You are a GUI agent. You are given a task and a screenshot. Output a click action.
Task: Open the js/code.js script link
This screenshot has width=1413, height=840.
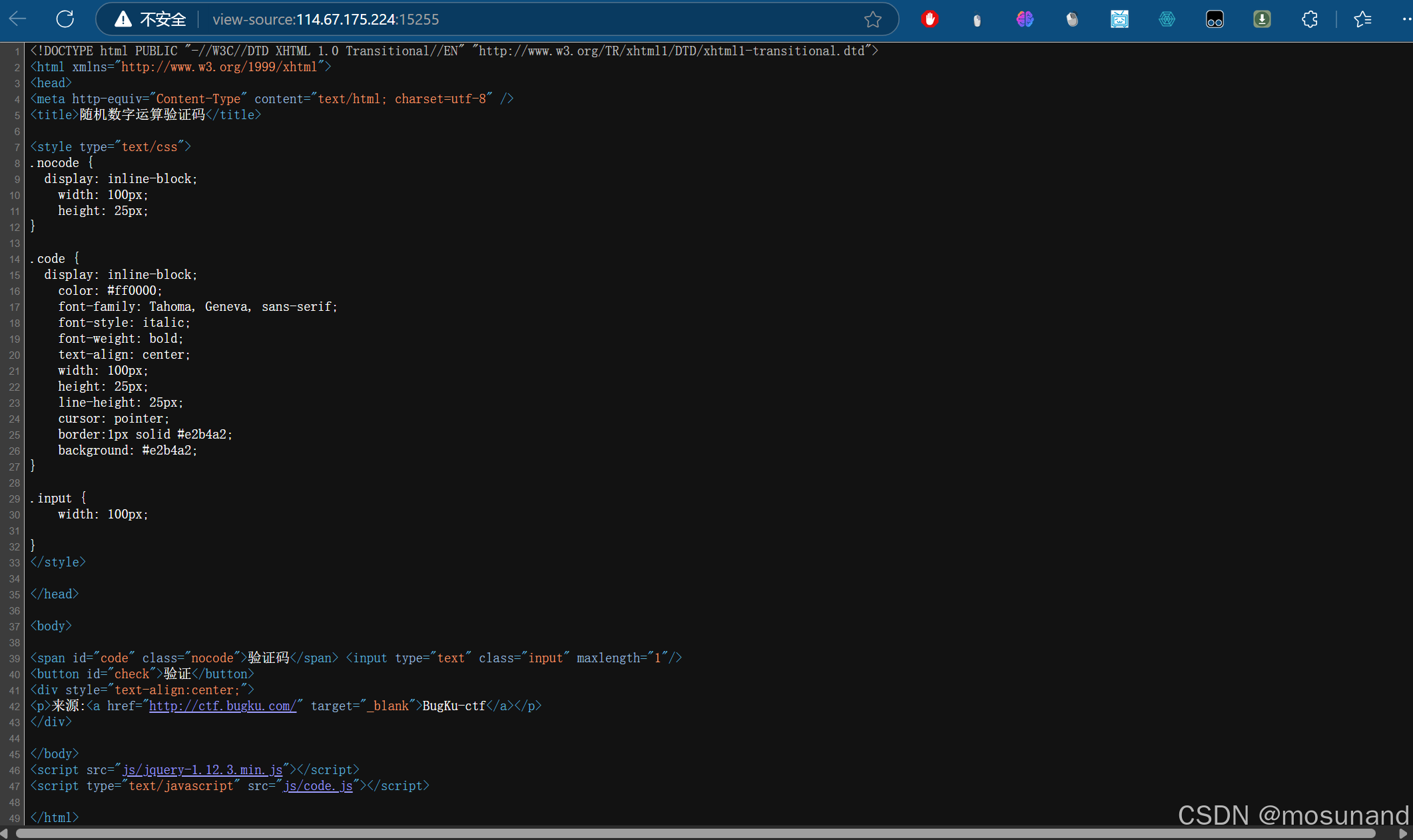(318, 785)
